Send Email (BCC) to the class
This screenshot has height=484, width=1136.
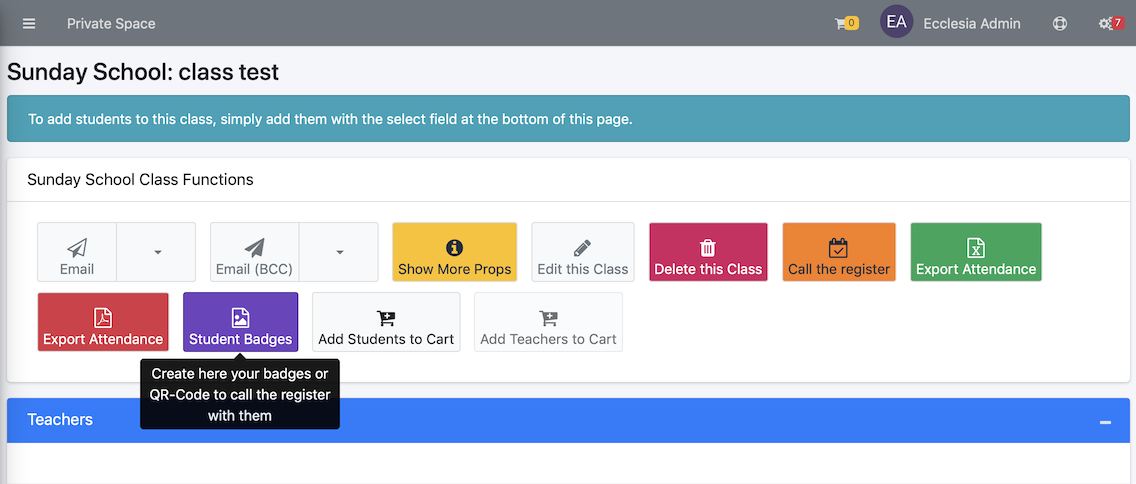254,252
